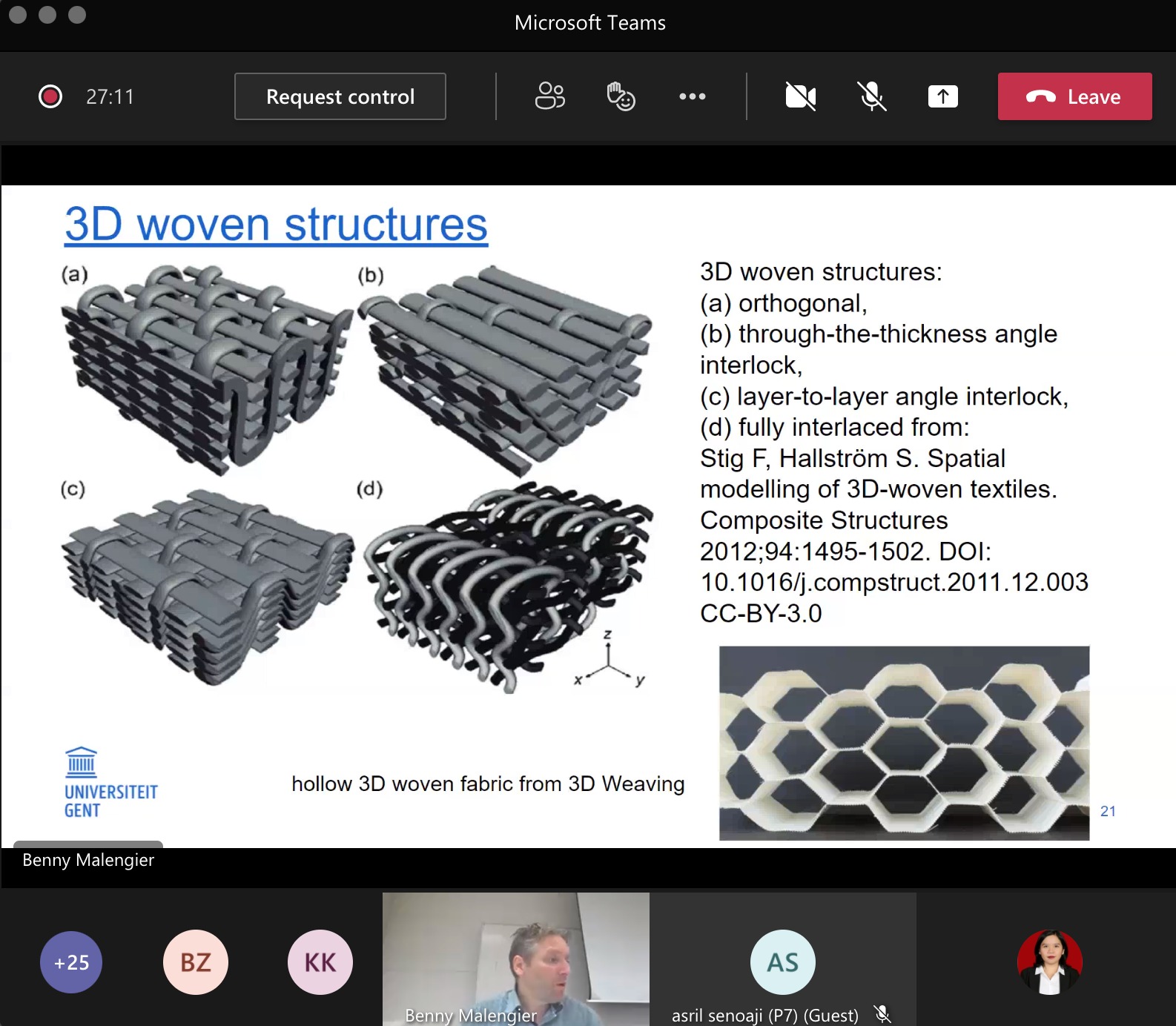
Task: Select the KK participant avatar
Action: pyautogui.click(x=320, y=962)
